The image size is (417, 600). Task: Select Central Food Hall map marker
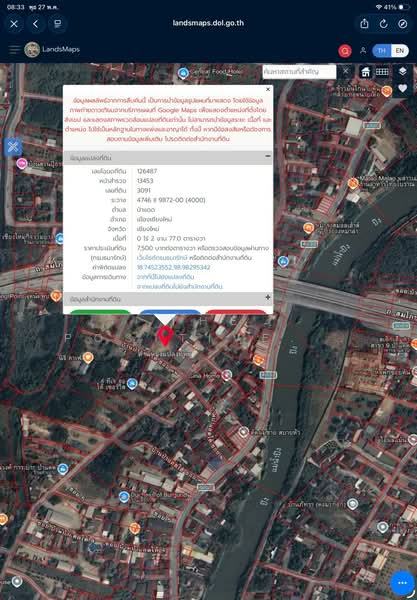coord(183,73)
